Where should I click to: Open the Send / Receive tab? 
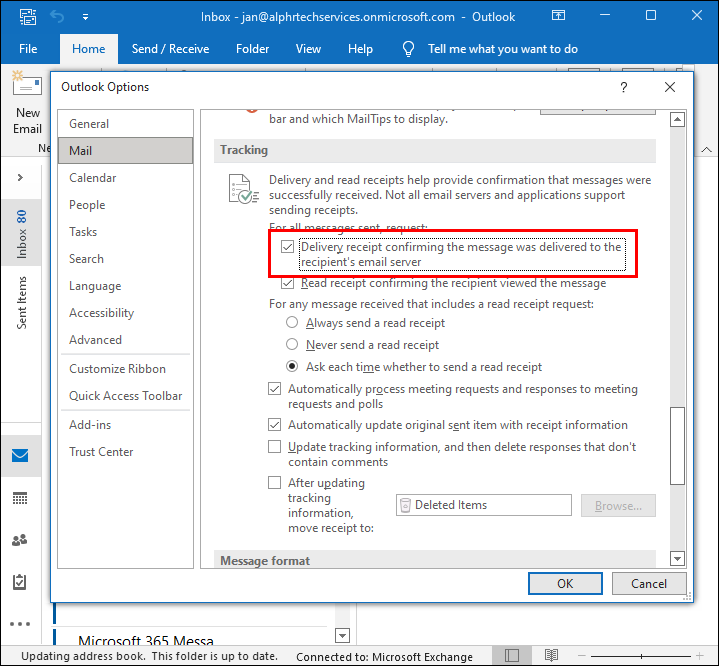[170, 49]
